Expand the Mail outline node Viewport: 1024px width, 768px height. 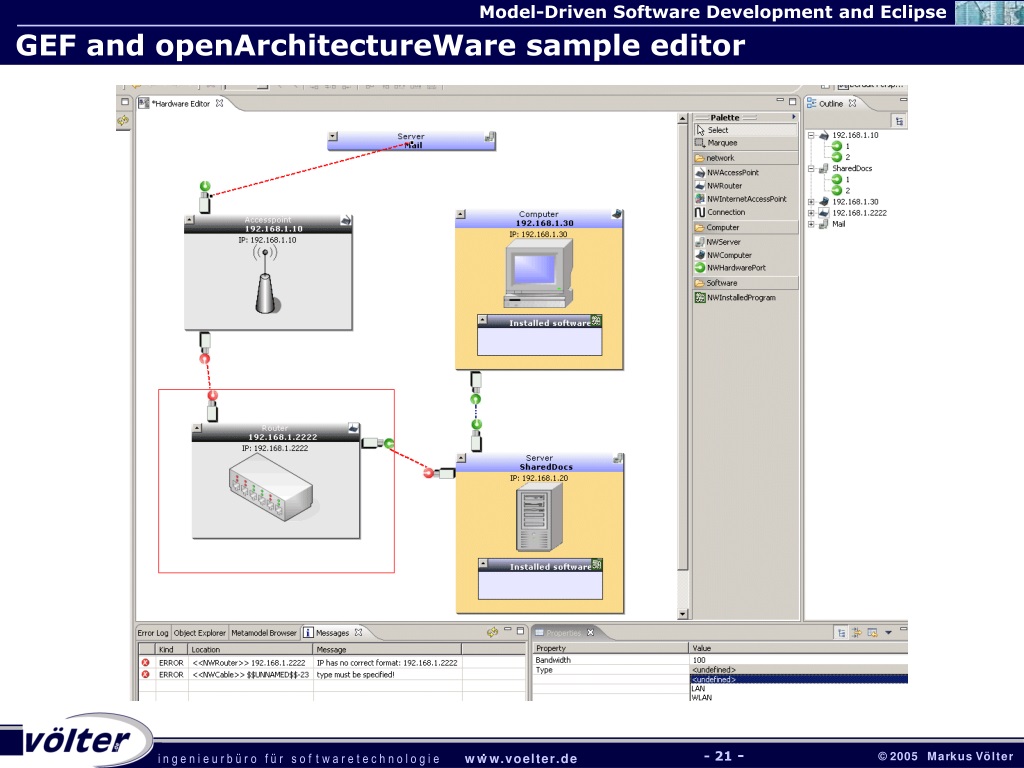811,224
